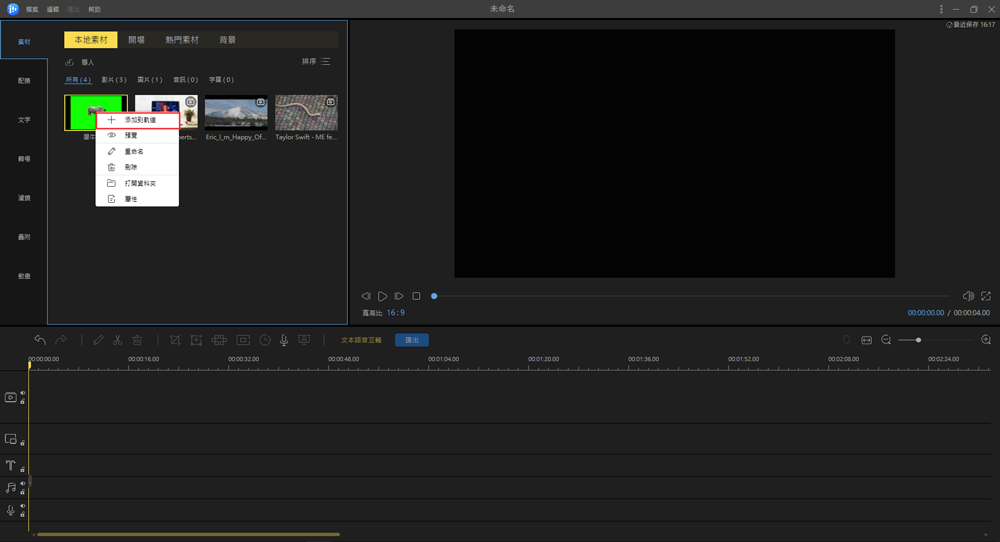This screenshot has height=542, width=1000.
Task: Click the fit-timeline-to-width icon
Action: pyautogui.click(x=866, y=340)
